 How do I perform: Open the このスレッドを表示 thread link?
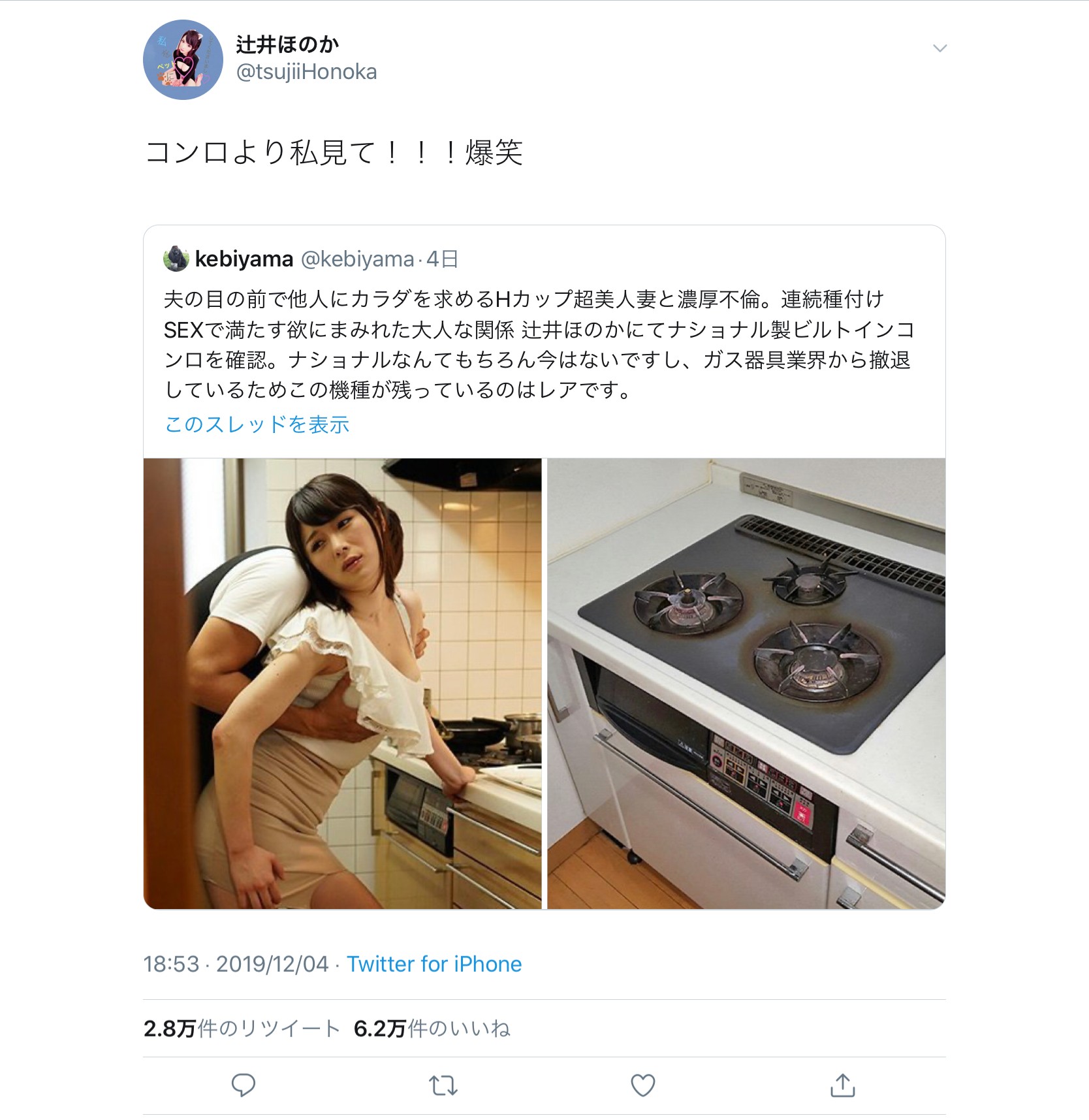(257, 424)
